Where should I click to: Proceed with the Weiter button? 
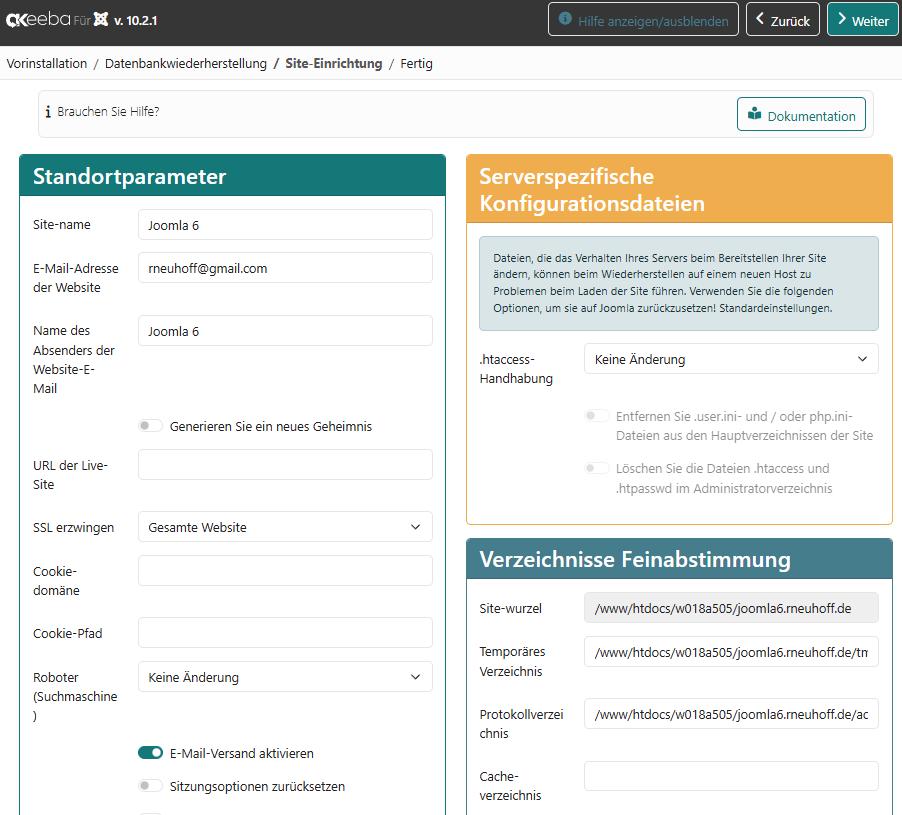(x=862, y=20)
